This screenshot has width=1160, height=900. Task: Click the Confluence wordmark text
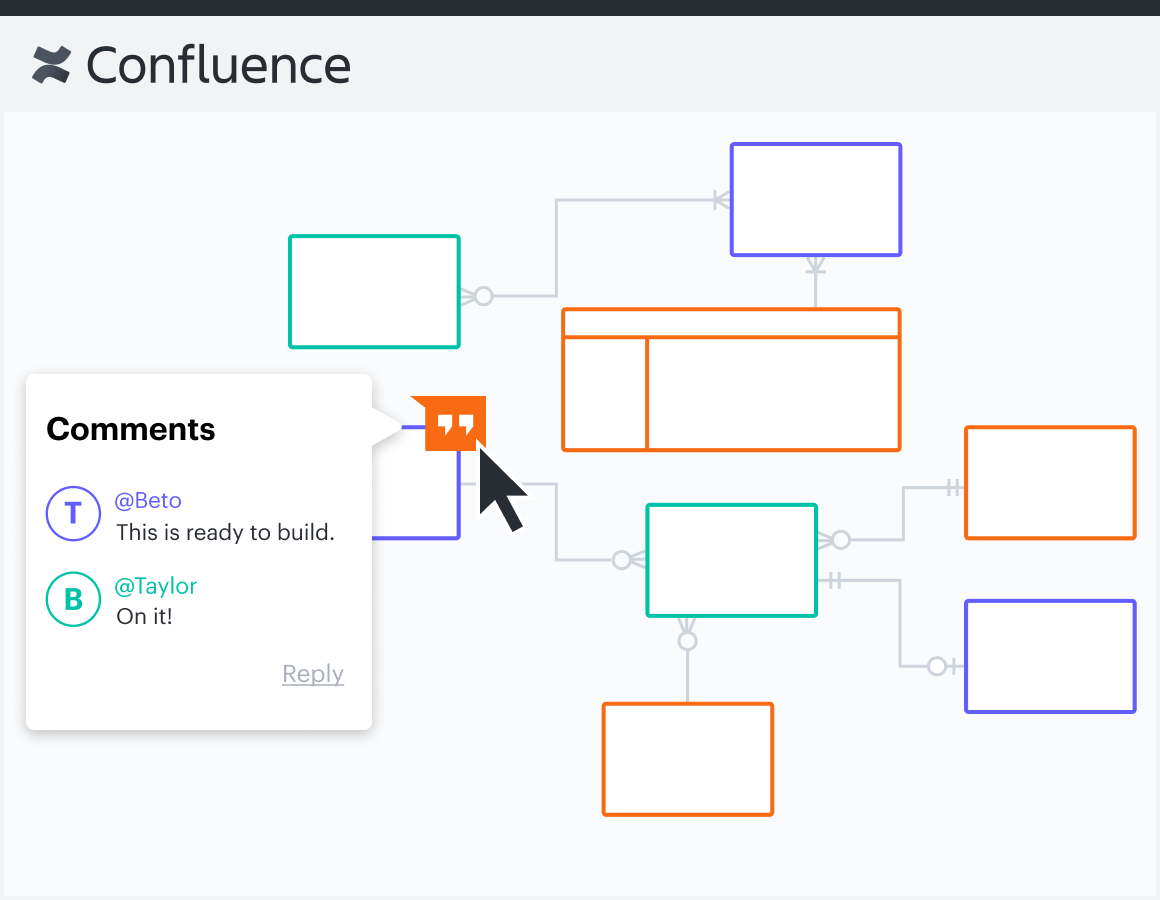click(x=218, y=65)
